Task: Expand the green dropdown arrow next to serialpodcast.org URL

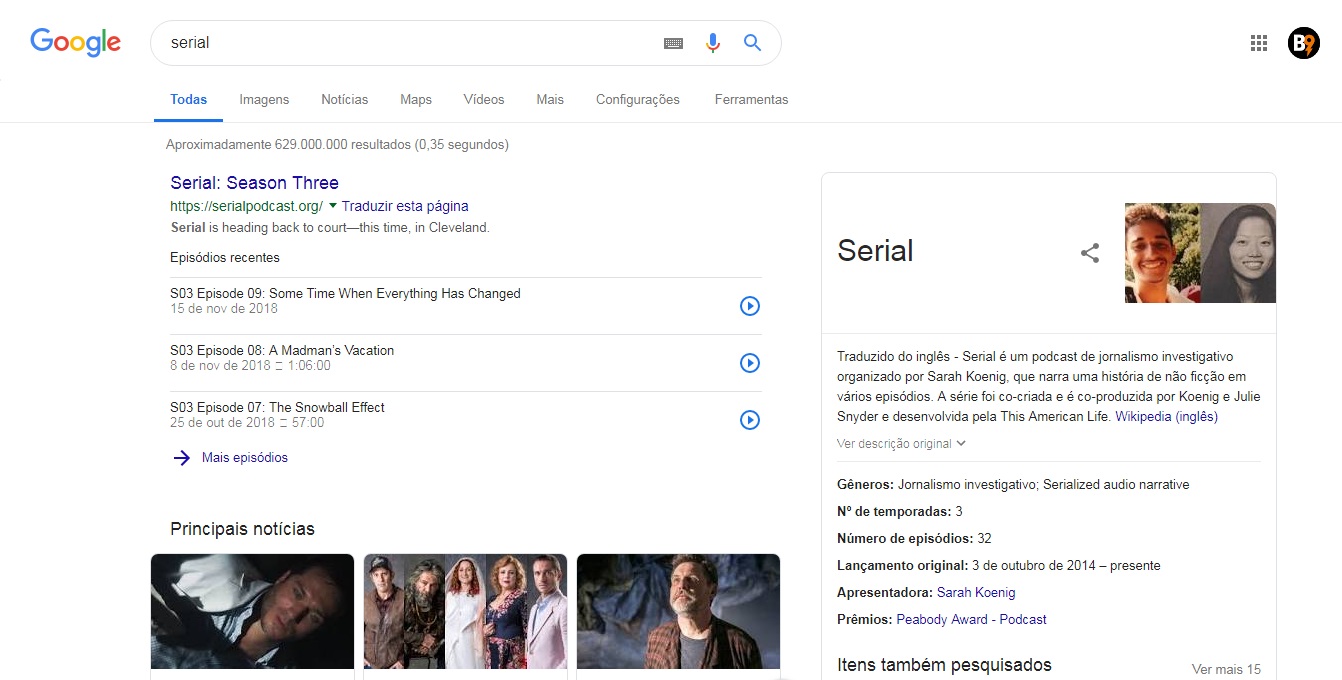Action: click(x=333, y=205)
